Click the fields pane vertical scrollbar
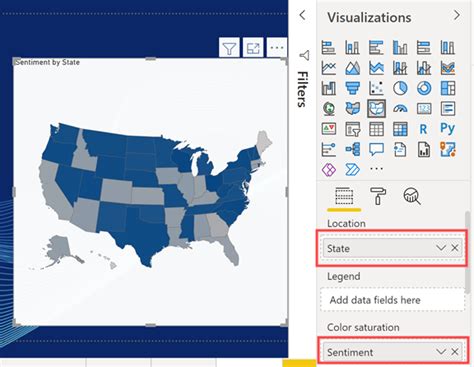 [x=469, y=252]
